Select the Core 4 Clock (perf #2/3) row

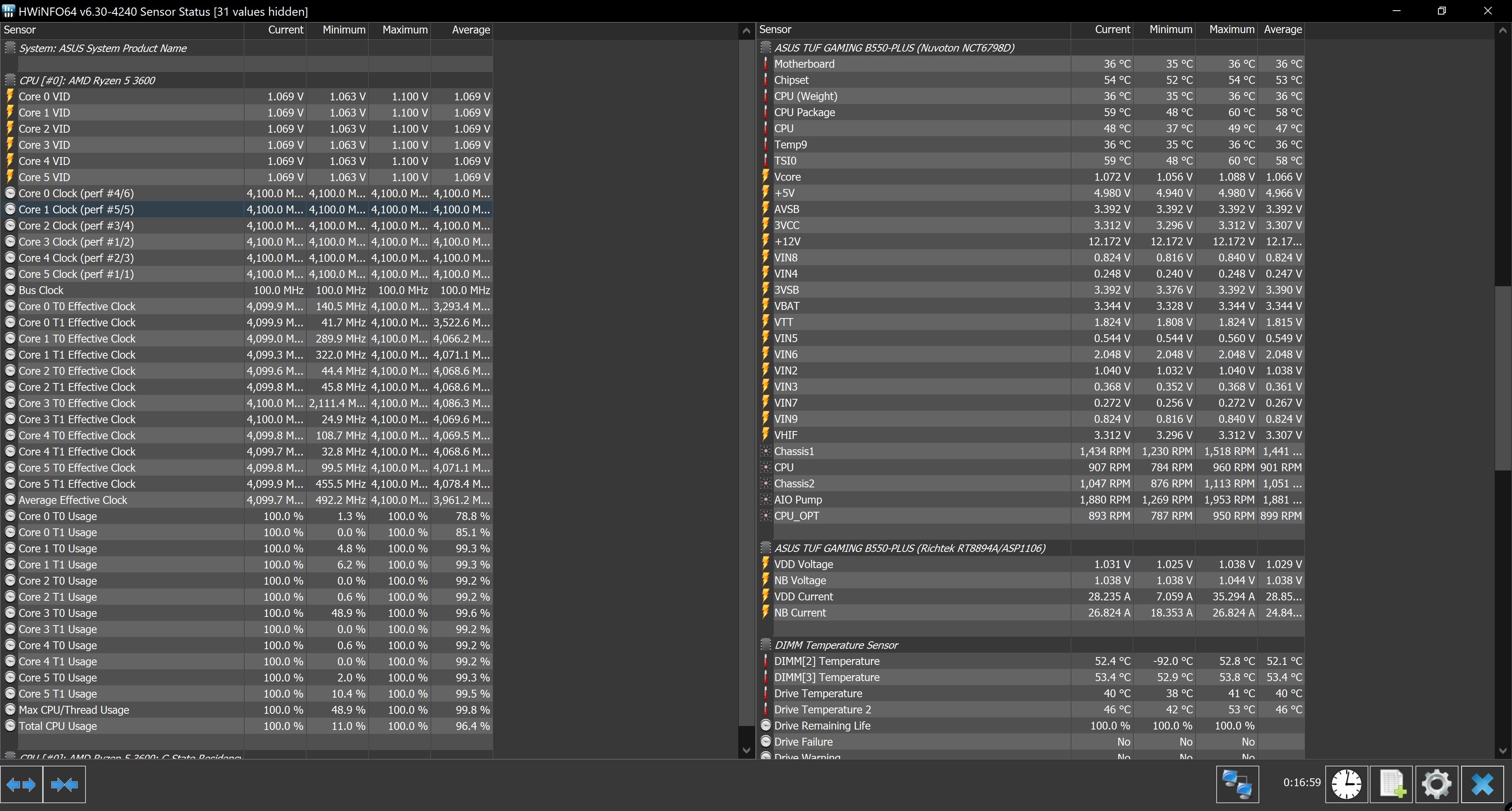pyautogui.click(x=246, y=257)
